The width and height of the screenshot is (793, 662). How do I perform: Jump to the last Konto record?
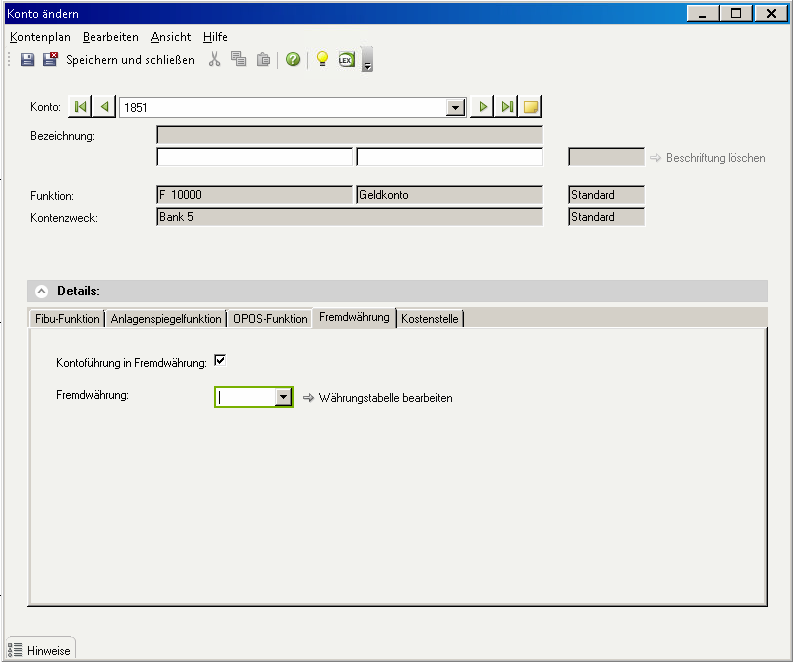coord(507,107)
